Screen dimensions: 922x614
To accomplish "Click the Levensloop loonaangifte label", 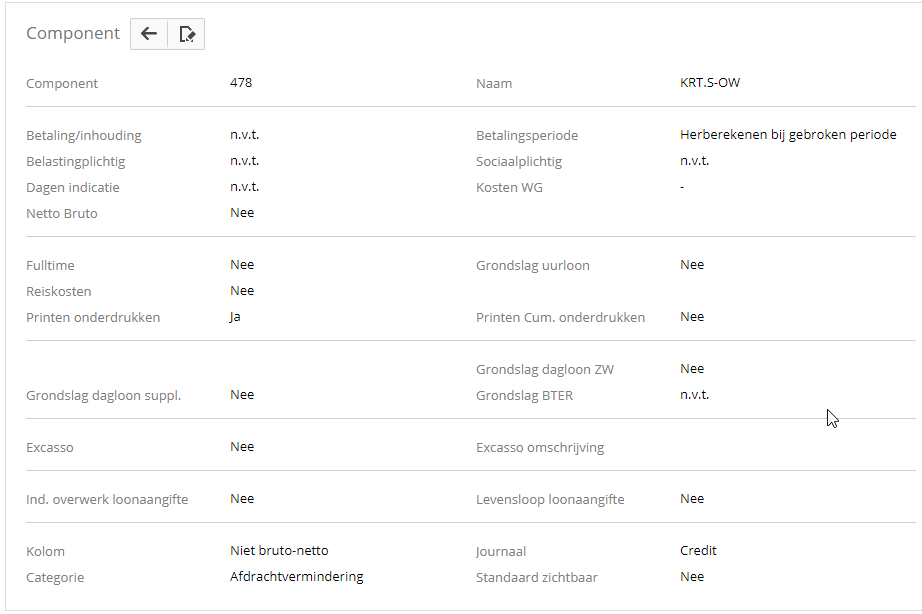I will tap(550, 499).
